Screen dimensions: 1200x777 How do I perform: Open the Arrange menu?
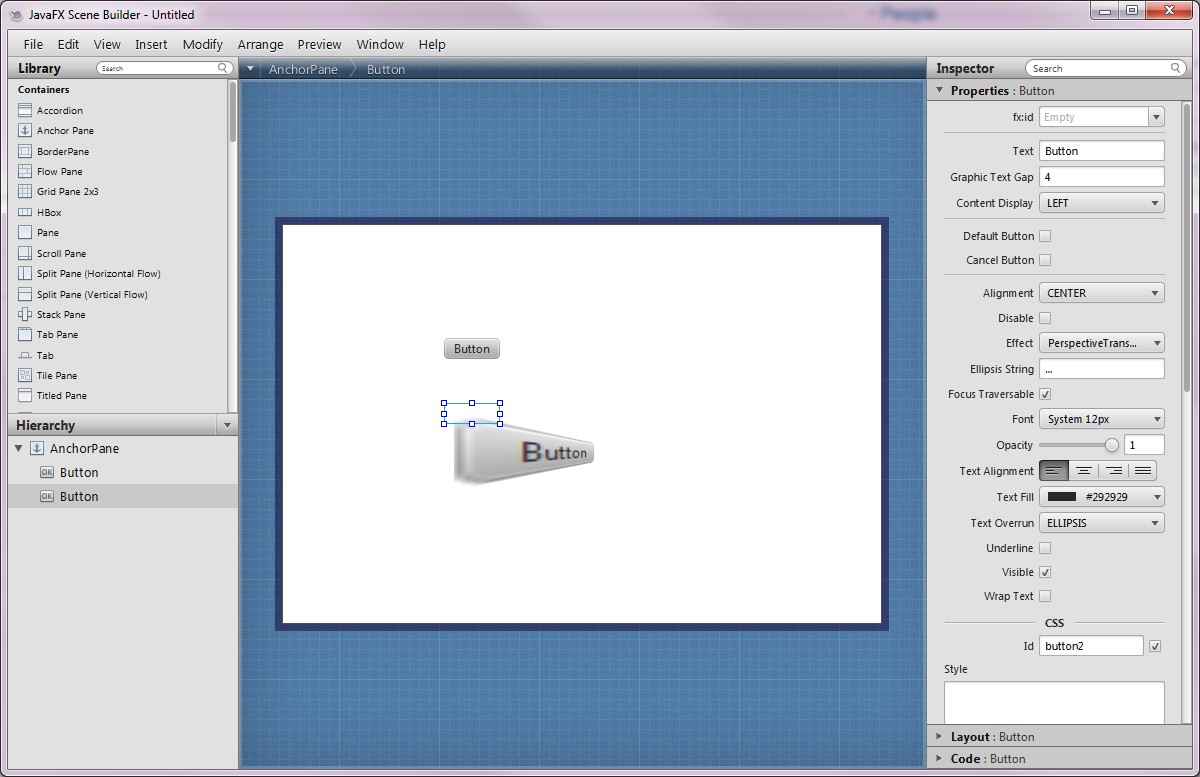260,44
